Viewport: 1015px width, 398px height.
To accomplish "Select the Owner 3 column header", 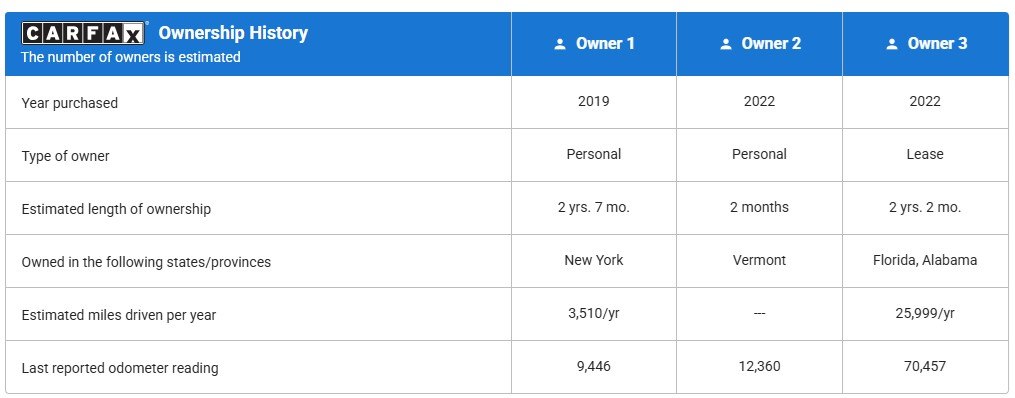I will [x=925, y=44].
